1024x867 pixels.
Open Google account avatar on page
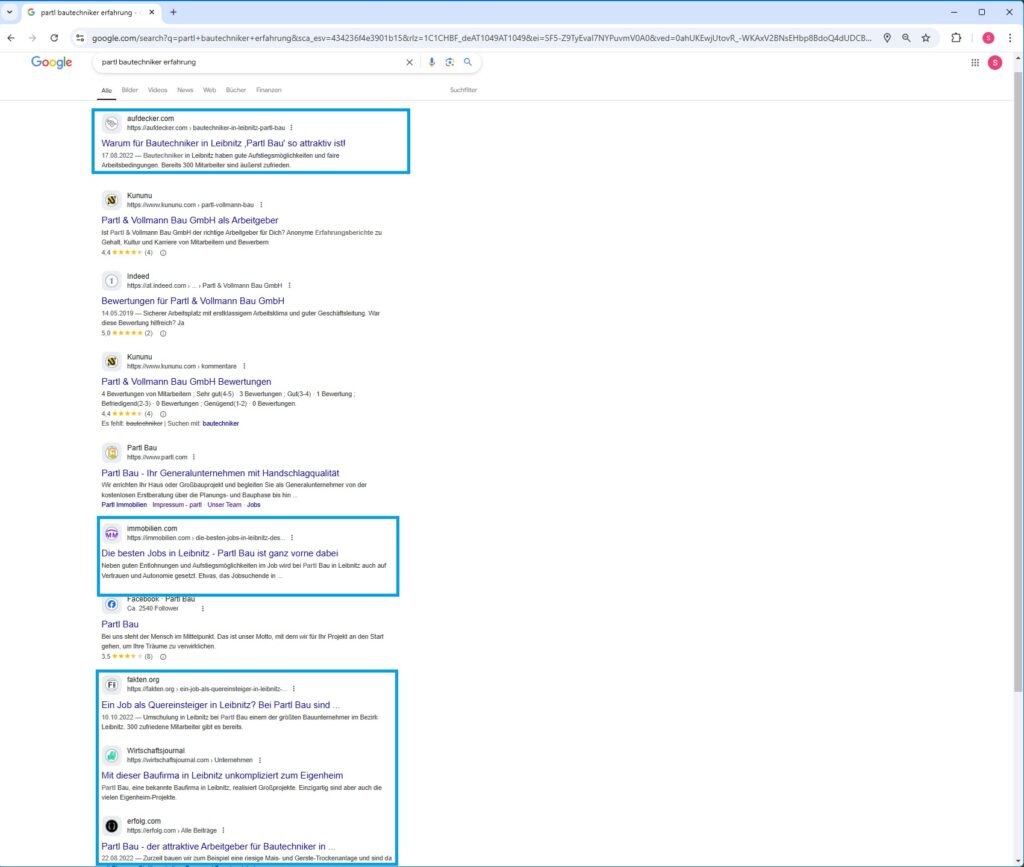[995, 63]
